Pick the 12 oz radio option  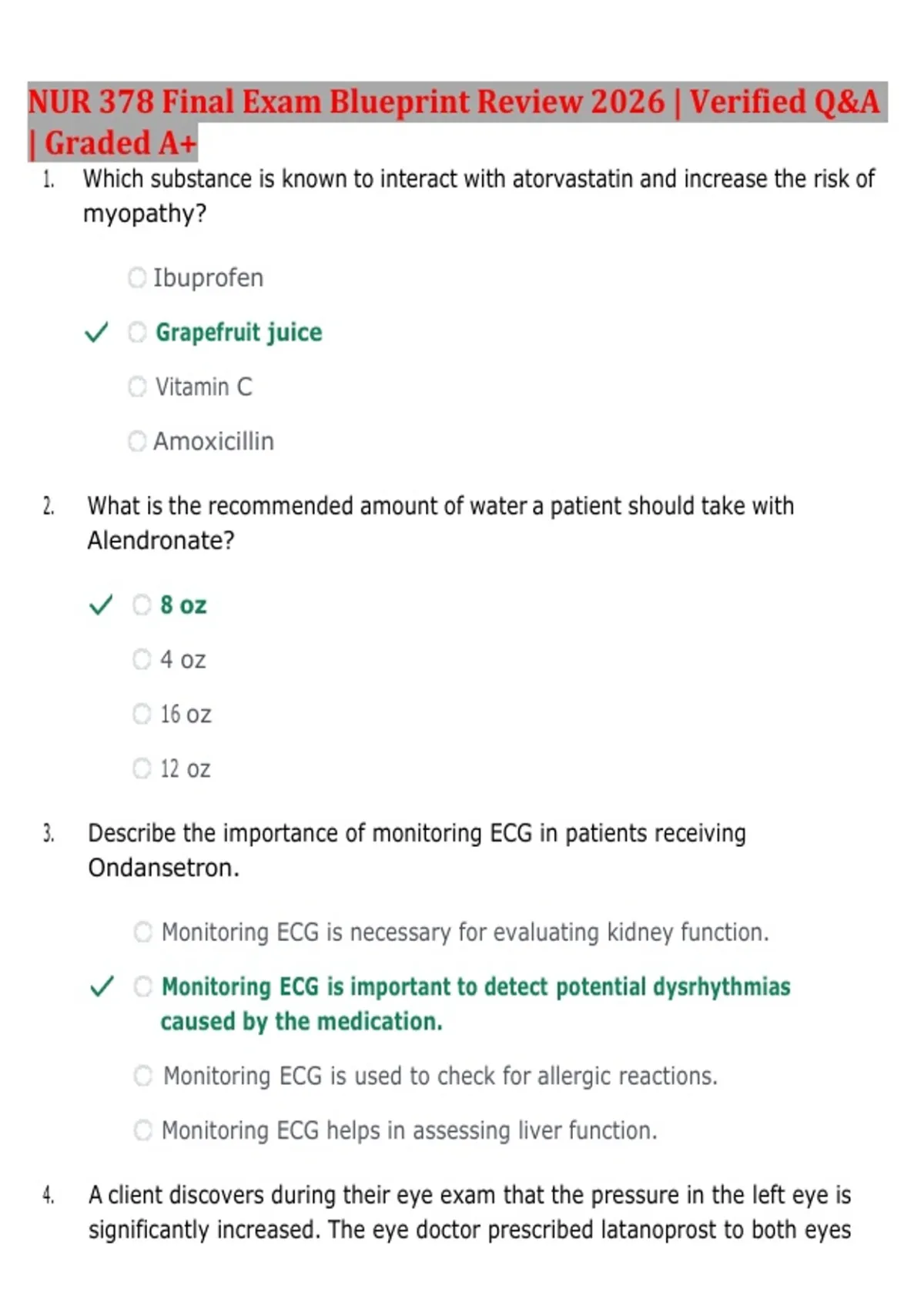point(142,768)
